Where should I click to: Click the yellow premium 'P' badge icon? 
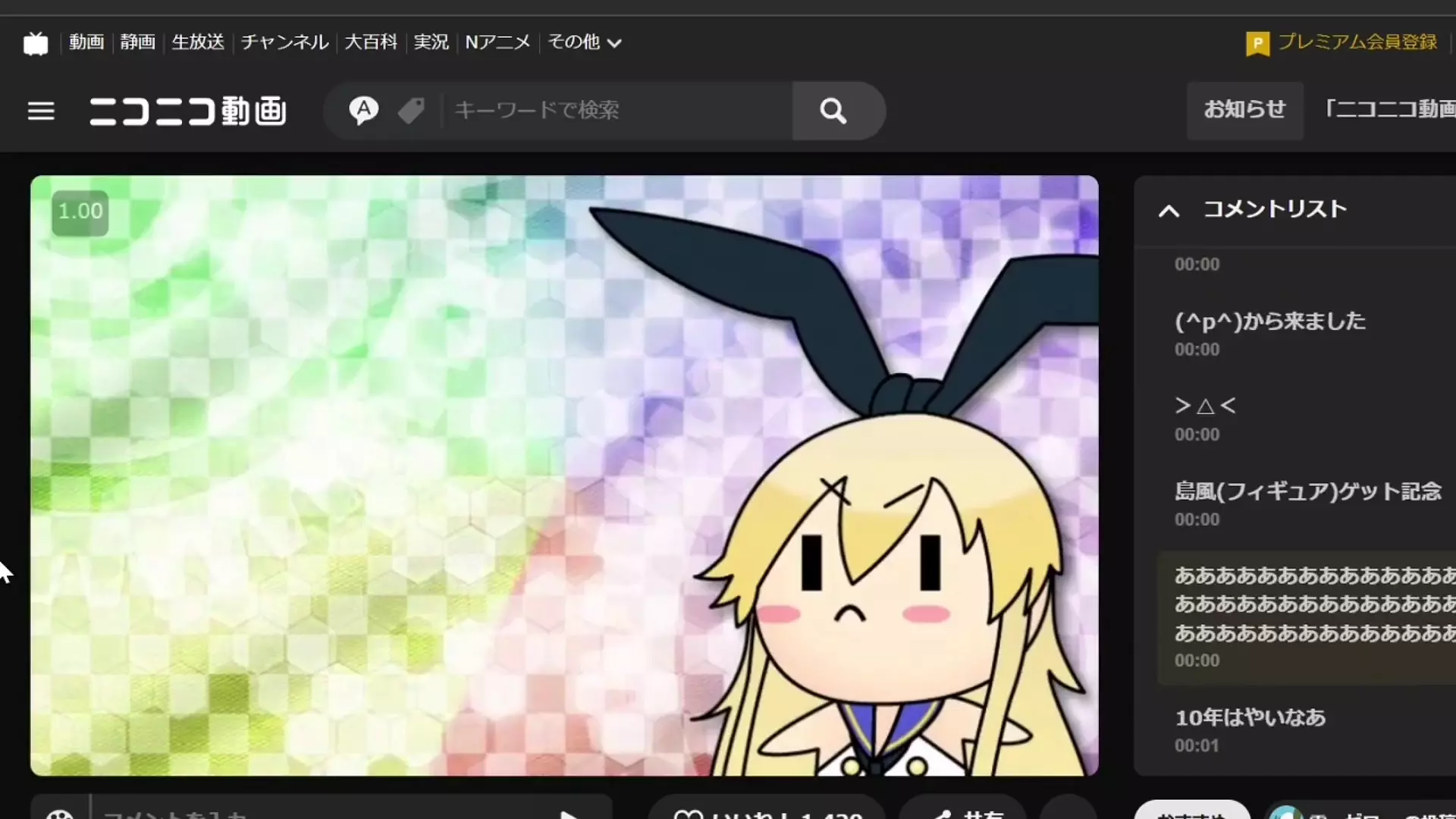pos(1257,43)
